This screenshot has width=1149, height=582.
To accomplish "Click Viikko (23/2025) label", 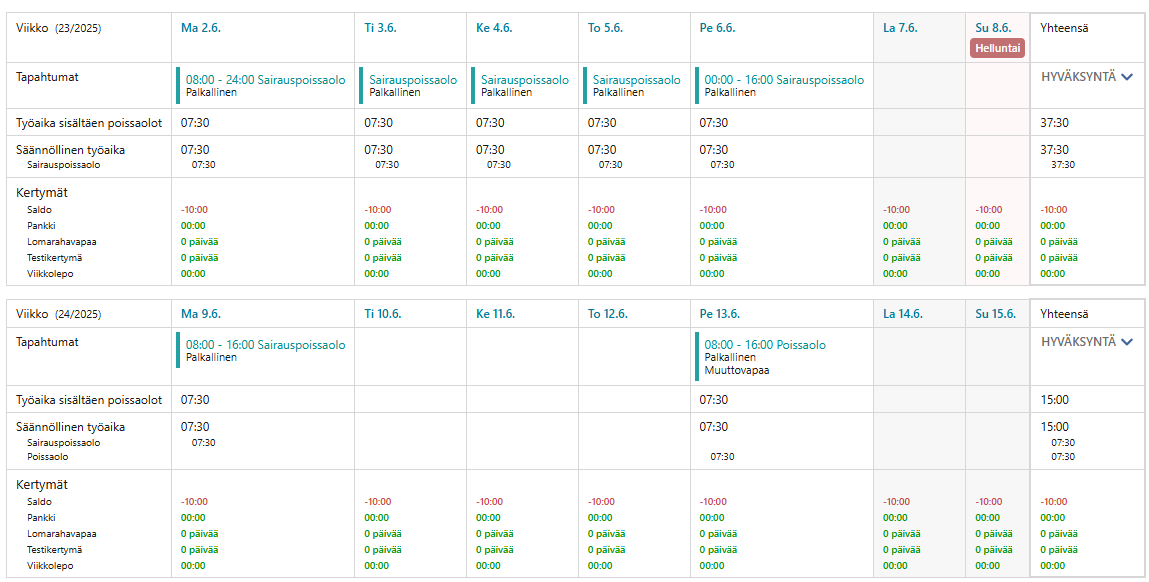I will click(x=59, y=29).
